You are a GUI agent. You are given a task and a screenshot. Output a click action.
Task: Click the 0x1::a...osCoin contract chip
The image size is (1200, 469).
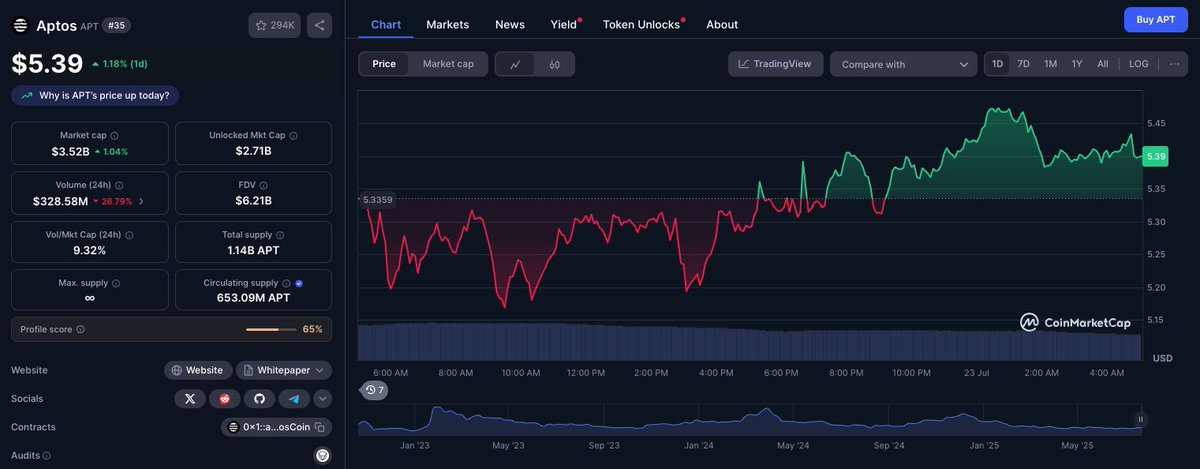pos(276,427)
